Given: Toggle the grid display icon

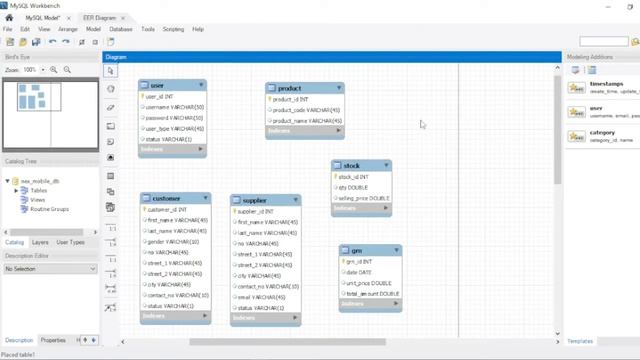Looking at the screenshot, I should 82,42.
